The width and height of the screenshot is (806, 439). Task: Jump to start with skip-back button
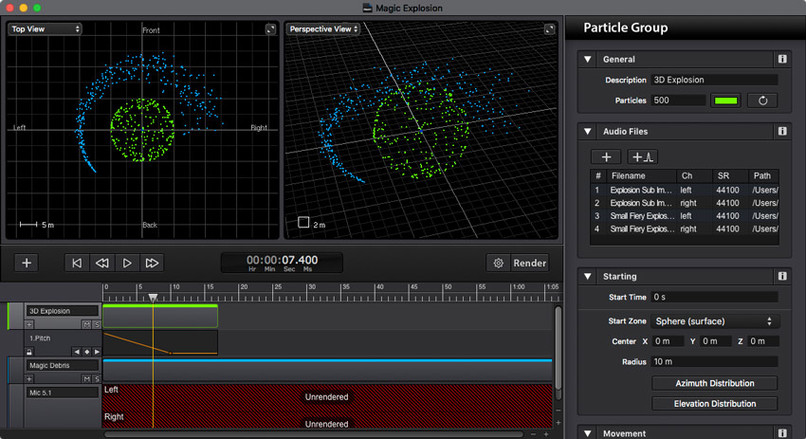click(77, 263)
